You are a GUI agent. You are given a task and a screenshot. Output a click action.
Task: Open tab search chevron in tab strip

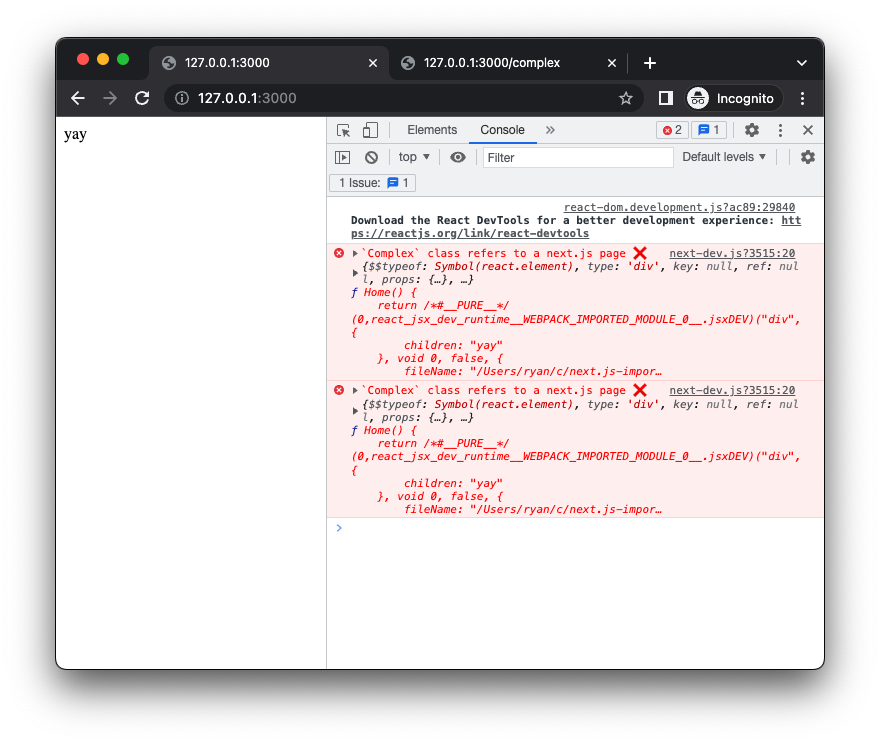click(x=802, y=63)
